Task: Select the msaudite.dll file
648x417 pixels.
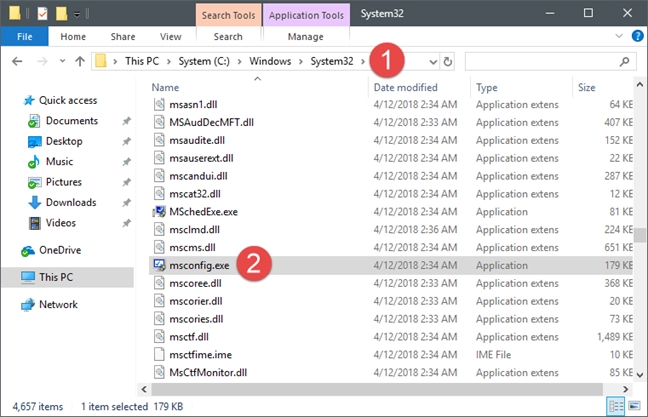Action: coord(197,140)
